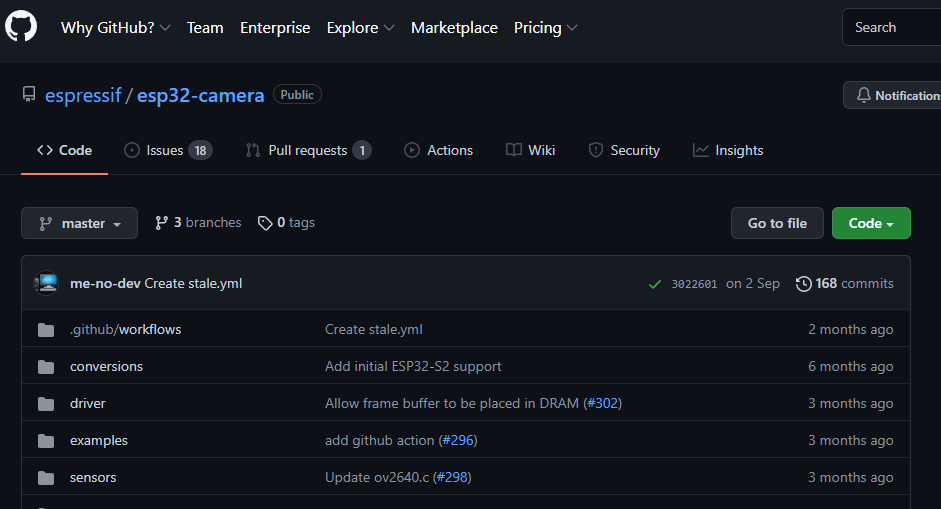Open the examples folder
This screenshot has height=509, width=941.
tap(98, 441)
